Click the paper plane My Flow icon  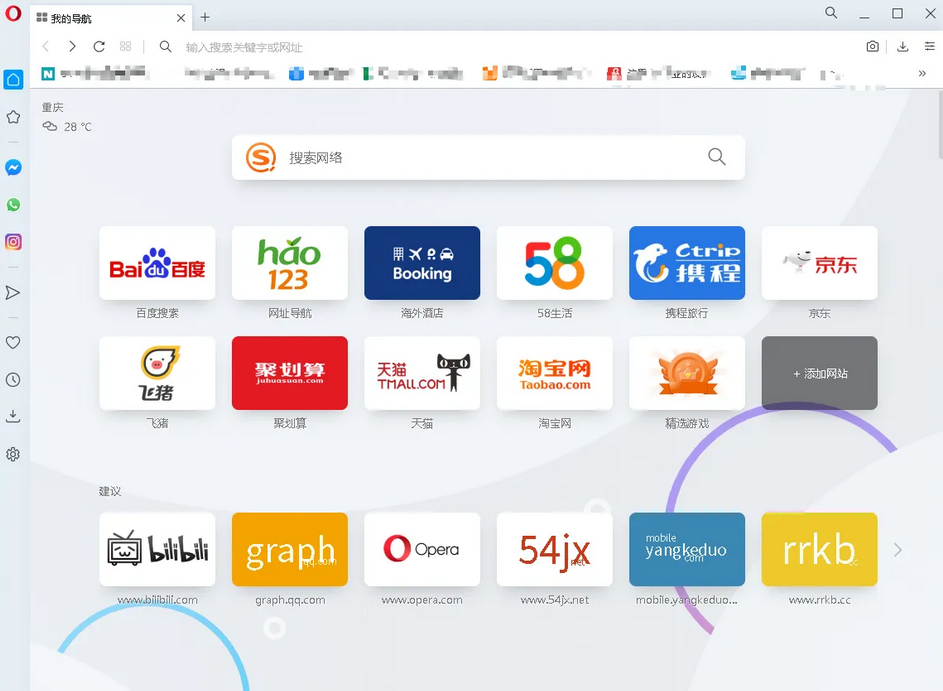13,292
